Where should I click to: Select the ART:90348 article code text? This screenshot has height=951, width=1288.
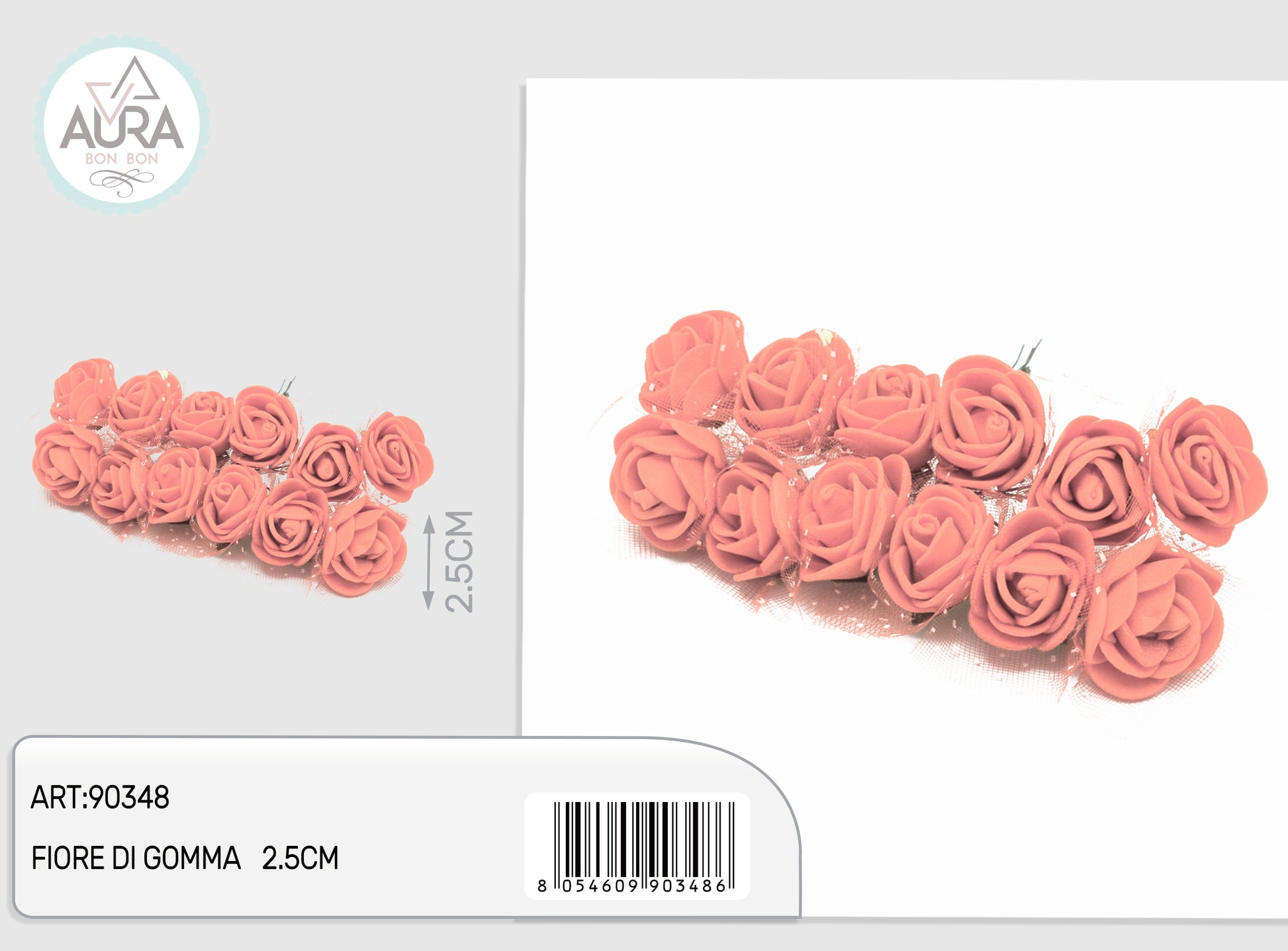click(100, 798)
